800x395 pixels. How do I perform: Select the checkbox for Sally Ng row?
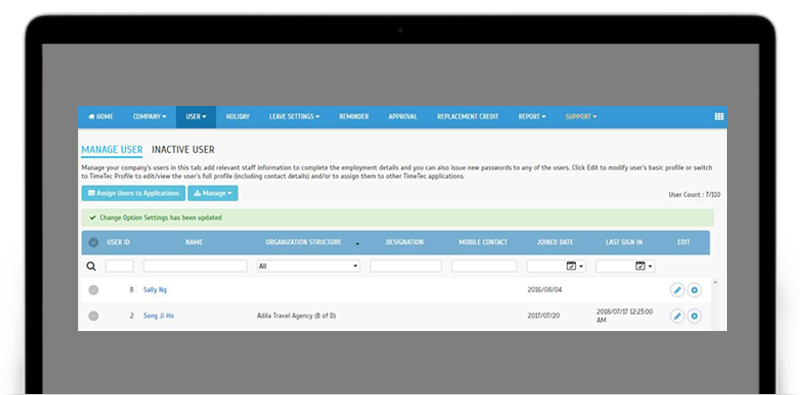point(93,290)
